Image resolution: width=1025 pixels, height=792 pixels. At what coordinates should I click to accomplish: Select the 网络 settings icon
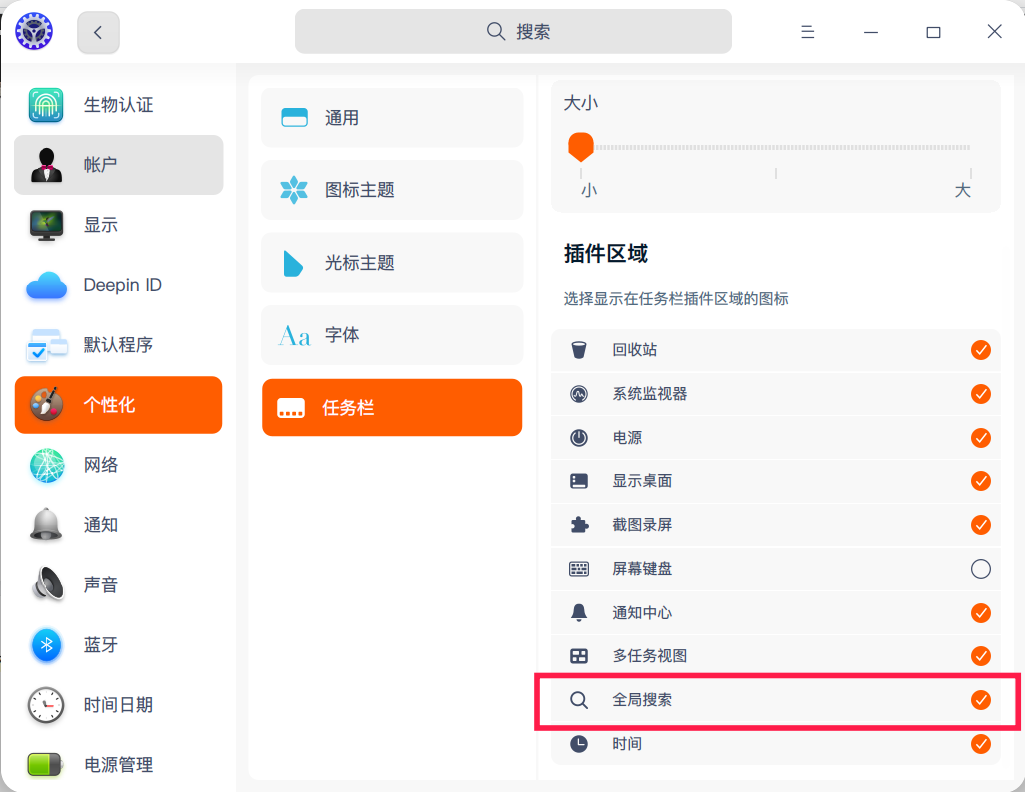[x=118, y=465]
